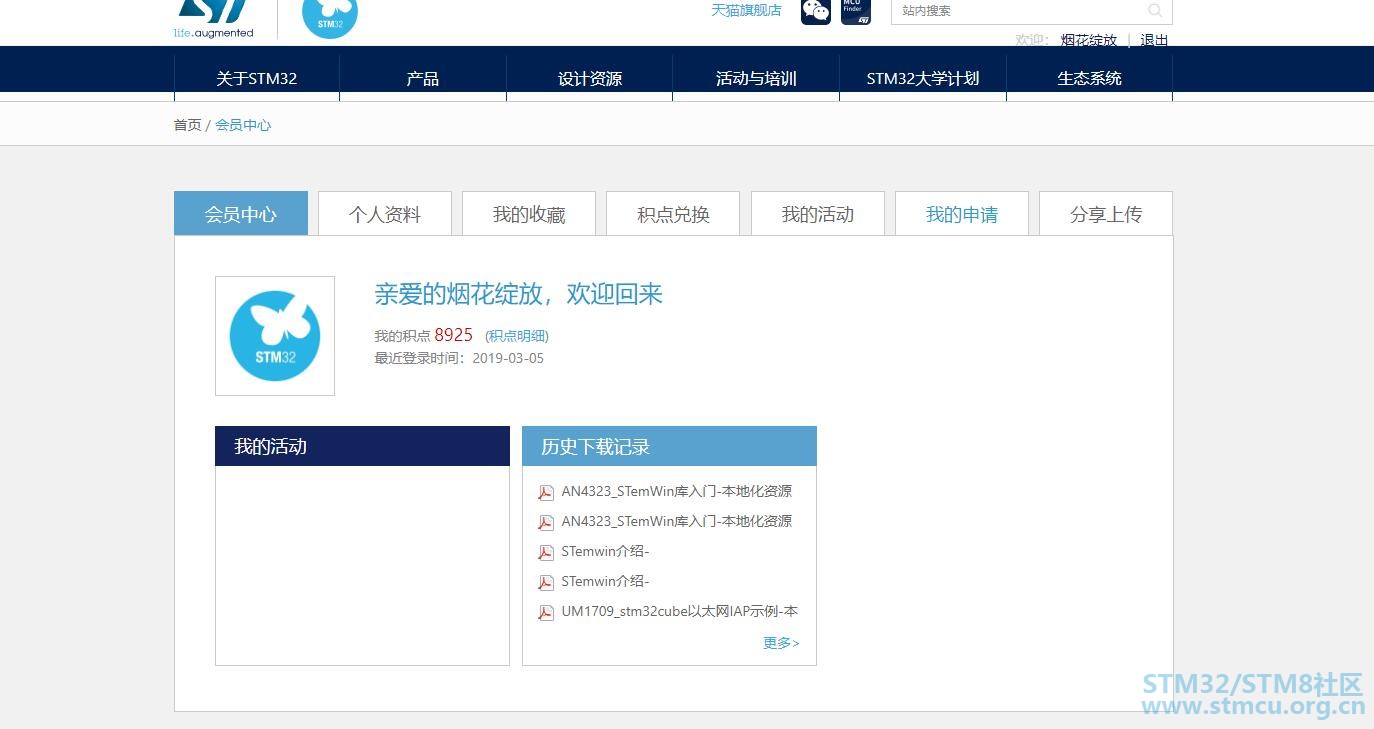Click the PDF icon beside first AN4323 entry
Viewport: 1374px width, 729px height.
click(546, 492)
